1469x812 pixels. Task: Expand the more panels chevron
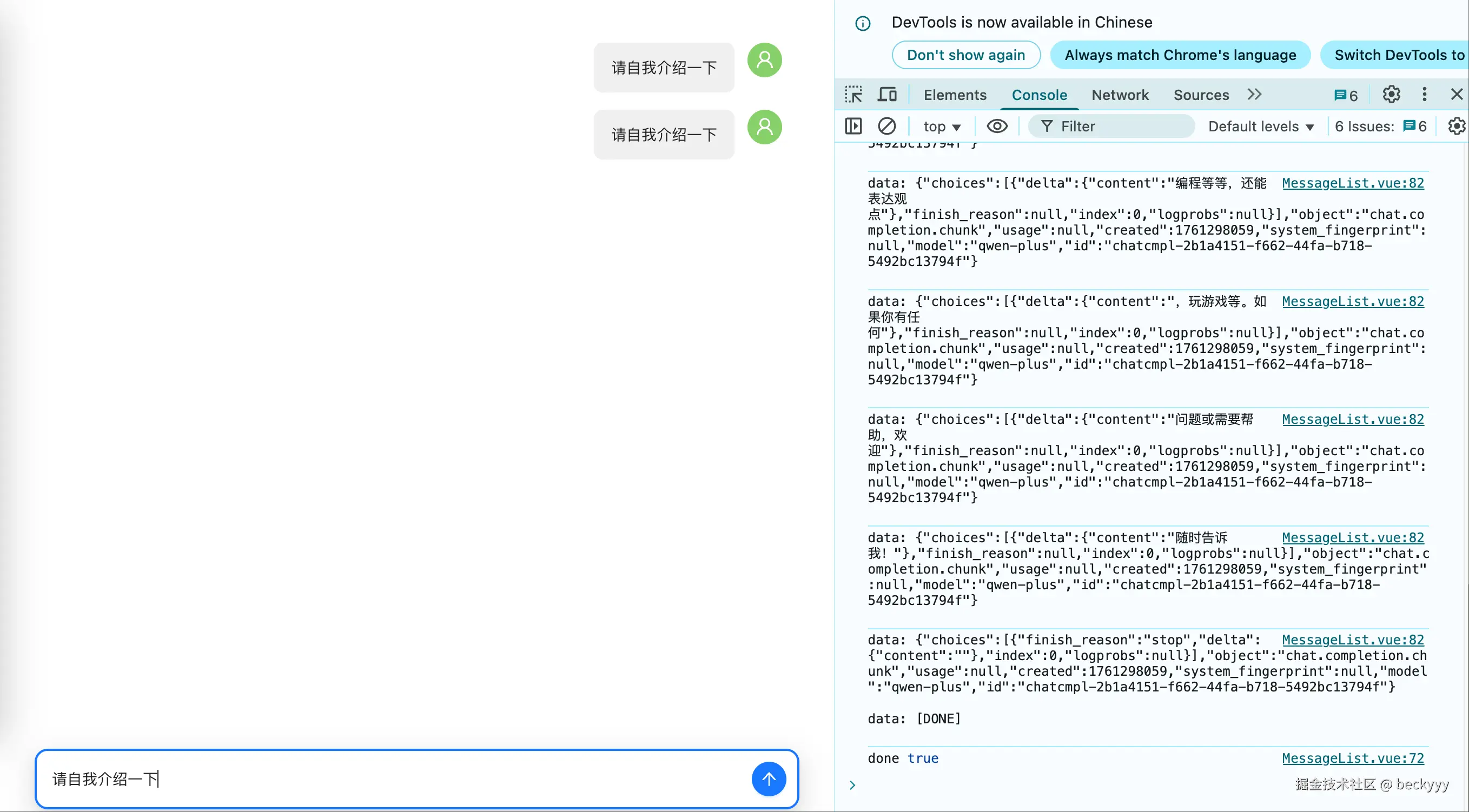(1255, 94)
